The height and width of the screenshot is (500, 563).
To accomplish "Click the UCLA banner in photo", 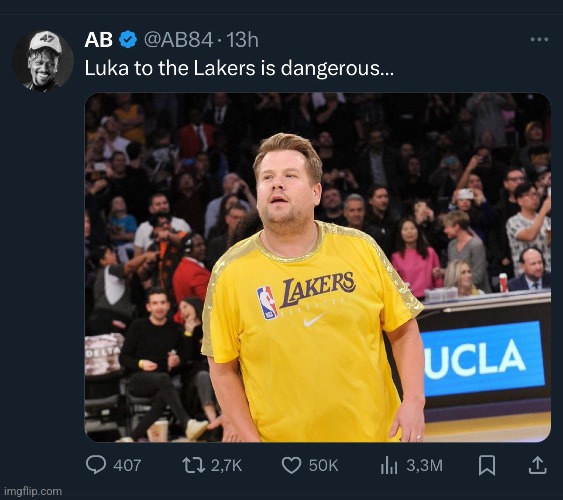I will click(x=482, y=359).
